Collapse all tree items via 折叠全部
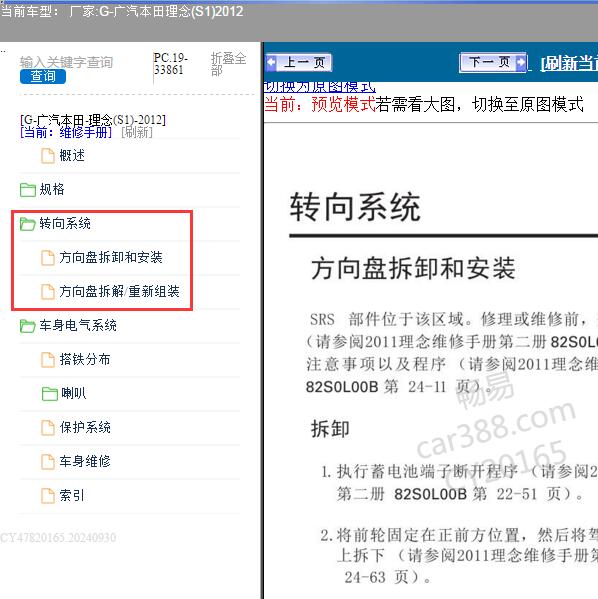Screen dimensions: 598x599 228,64
